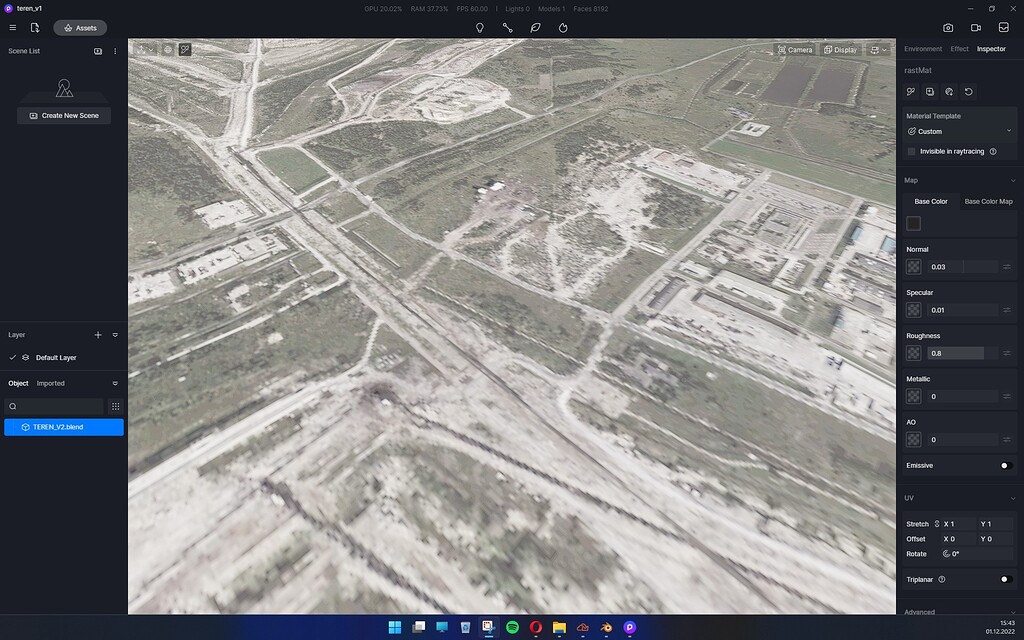This screenshot has height=640, width=1024.
Task: Switch to the Environment tab
Action: (922, 48)
